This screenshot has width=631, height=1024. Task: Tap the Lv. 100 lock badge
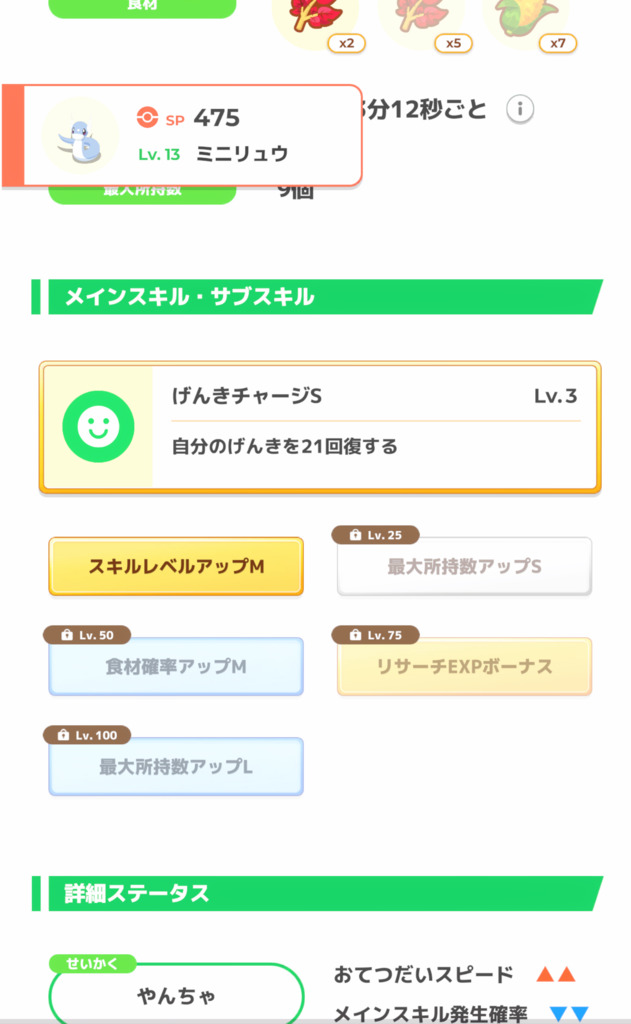pos(87,735)
